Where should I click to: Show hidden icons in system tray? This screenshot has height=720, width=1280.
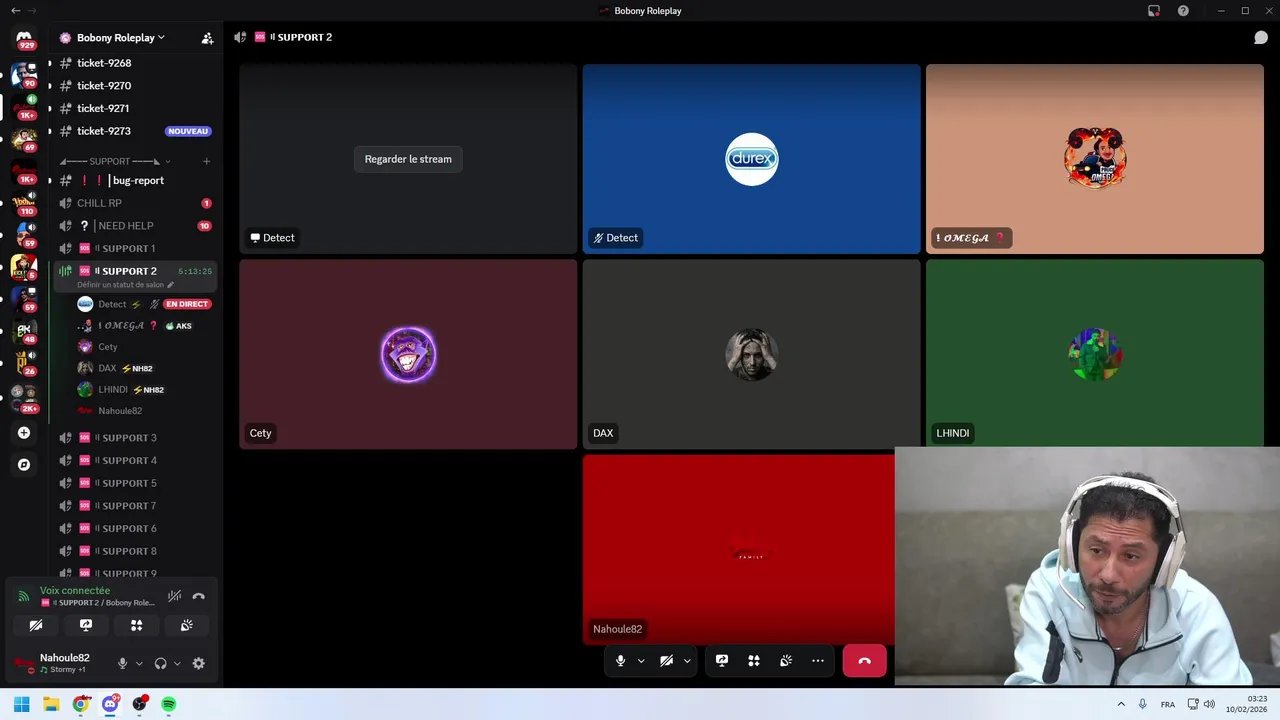(1121, 704)
